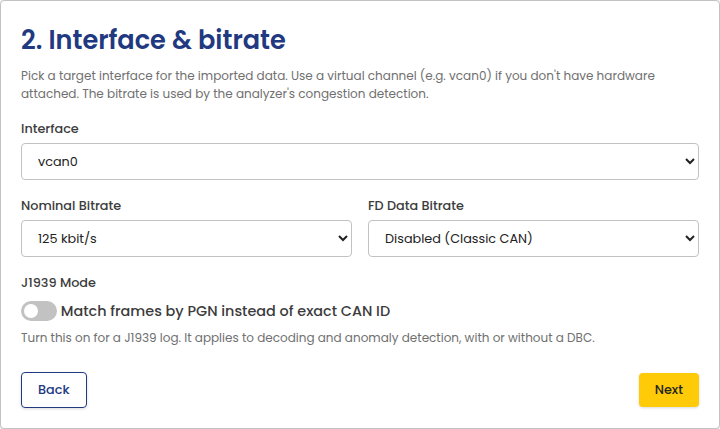720x429 pixels.
Task: Click the 'FD Data Bitrate' field label
Action: coord(416,205)
